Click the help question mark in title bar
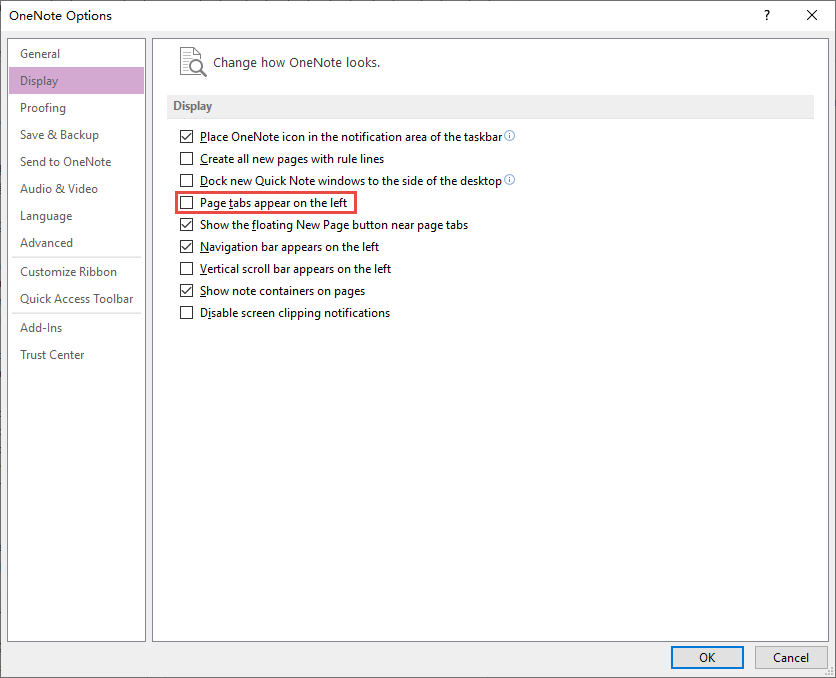The image size is (836, 678). (x=767, y=15)
